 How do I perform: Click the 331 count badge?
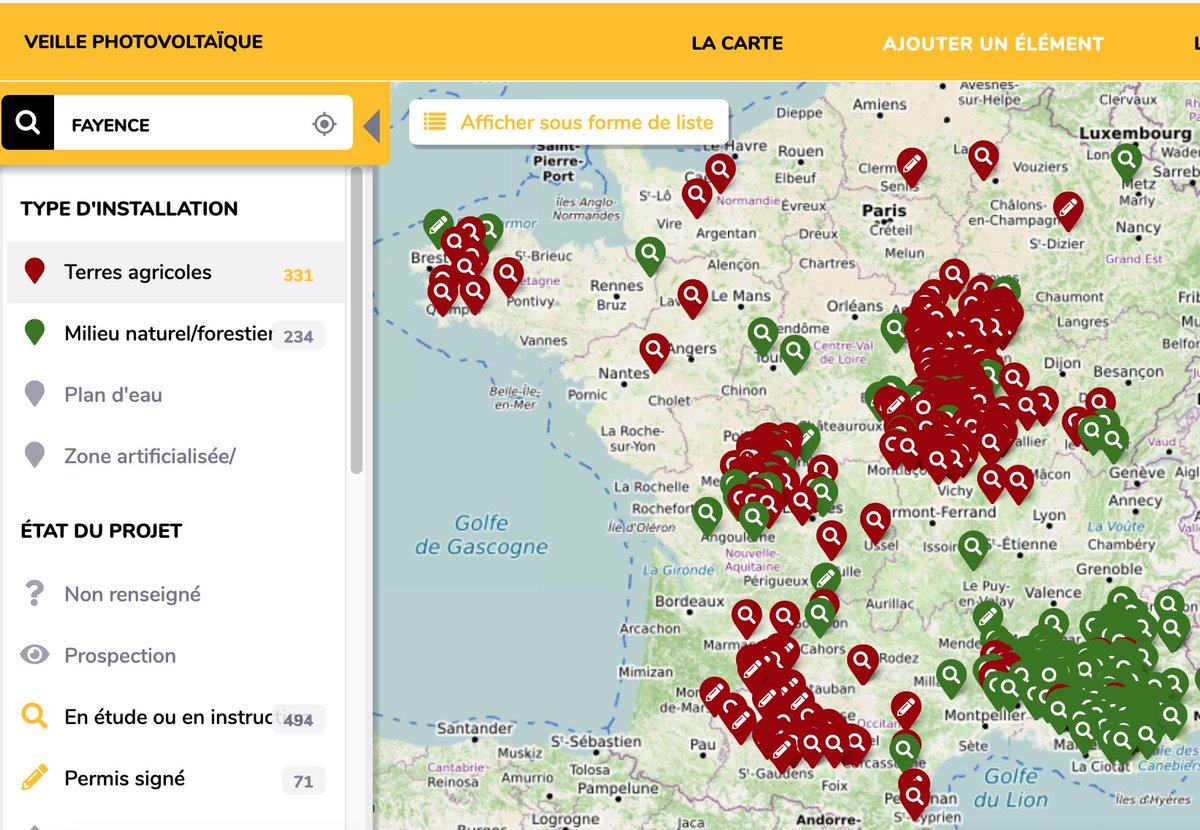(x=298, y=274)
